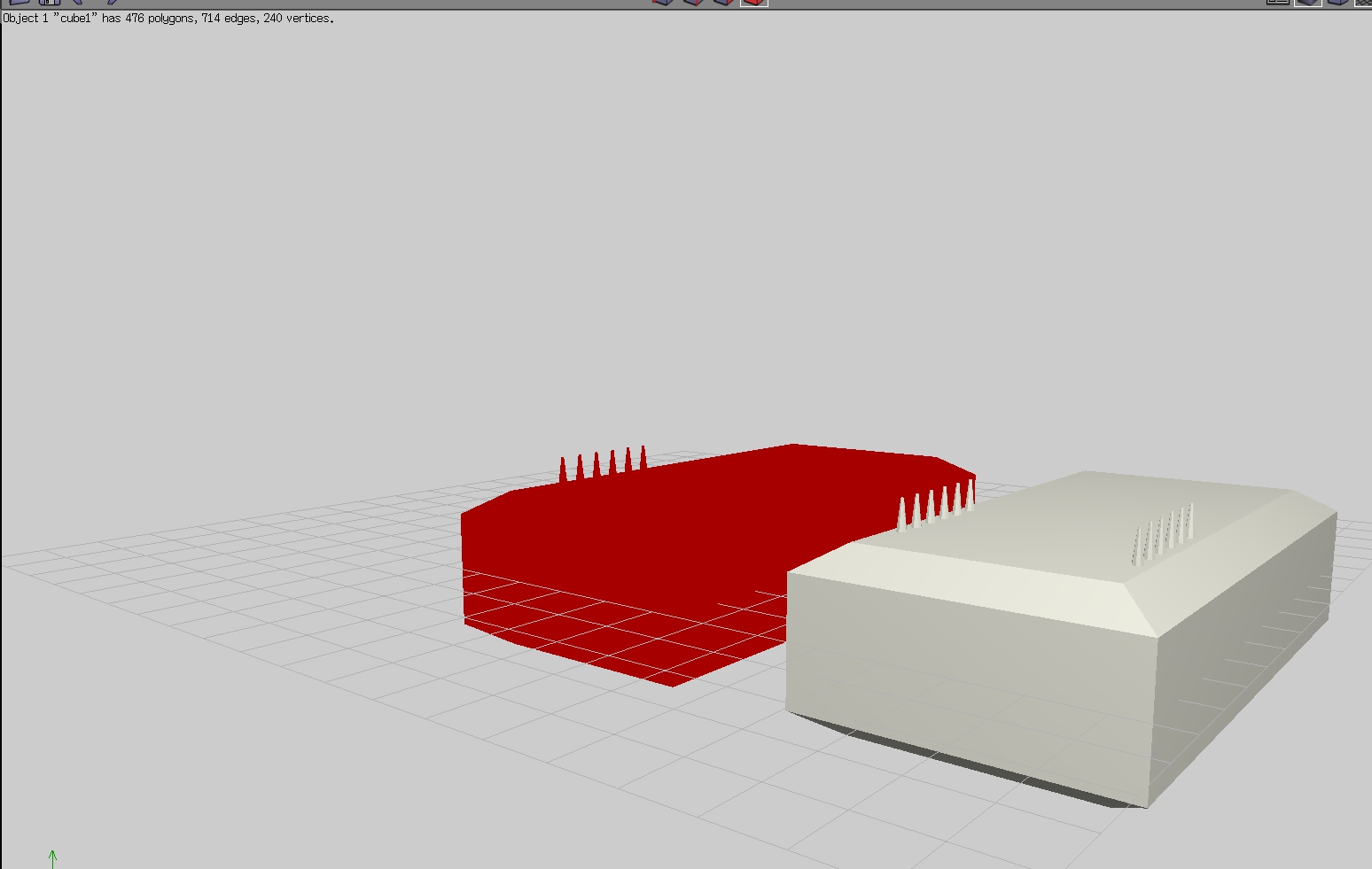Click the floppy disk save icon

(49, 3)
